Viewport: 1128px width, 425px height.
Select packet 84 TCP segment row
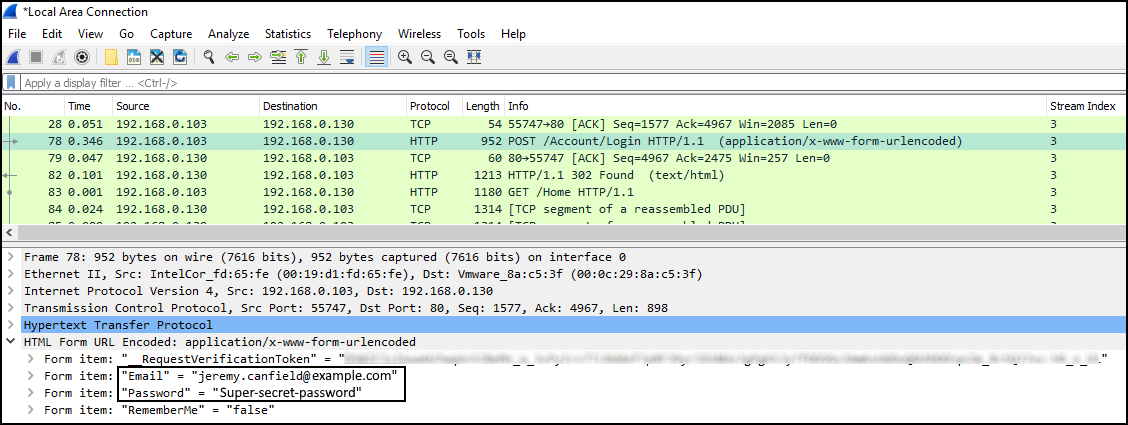coord(563,209)
